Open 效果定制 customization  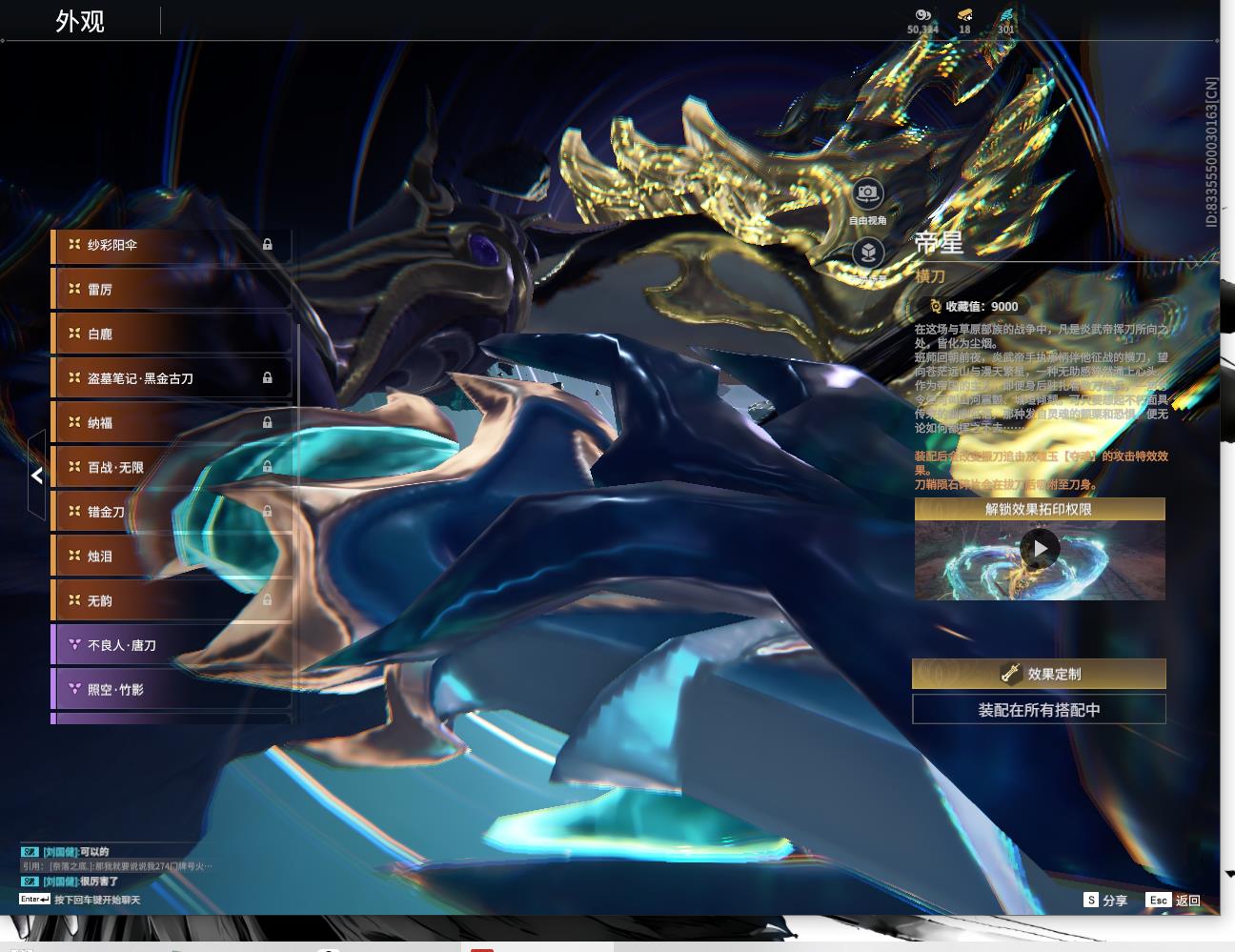[x=1039, y=674]
